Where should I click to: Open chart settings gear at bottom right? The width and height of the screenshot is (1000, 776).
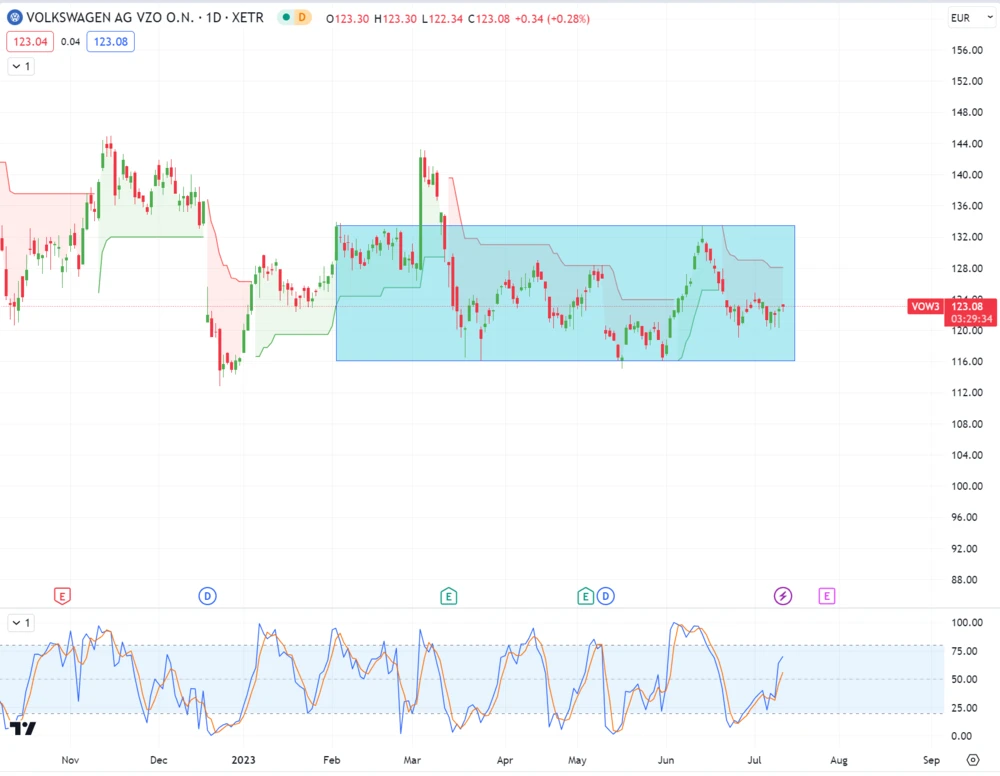coord(972,759)
